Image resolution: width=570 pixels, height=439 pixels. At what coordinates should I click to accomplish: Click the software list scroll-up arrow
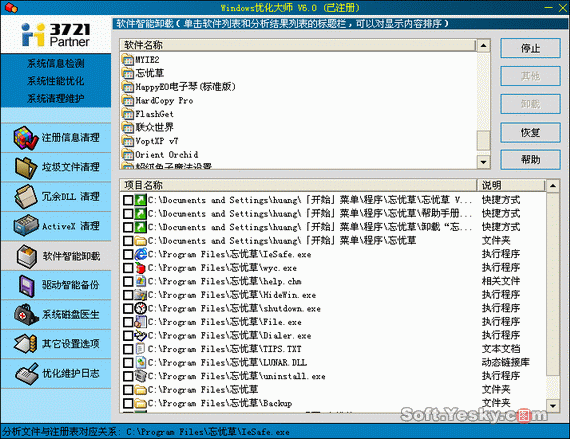(483, 46)
